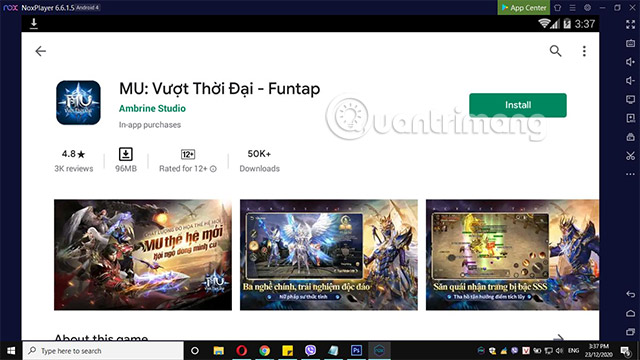This screenshot has height=360, width=640.
Task: Open NoxPlayer theme (shirt) icon
Action: (557, 7)
